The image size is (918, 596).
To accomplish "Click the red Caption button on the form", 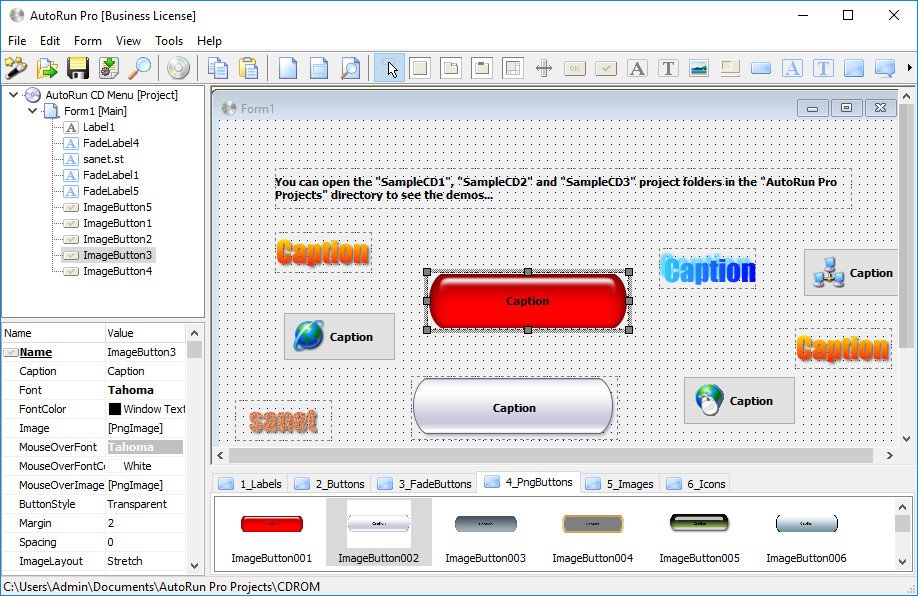I will 527,301.
